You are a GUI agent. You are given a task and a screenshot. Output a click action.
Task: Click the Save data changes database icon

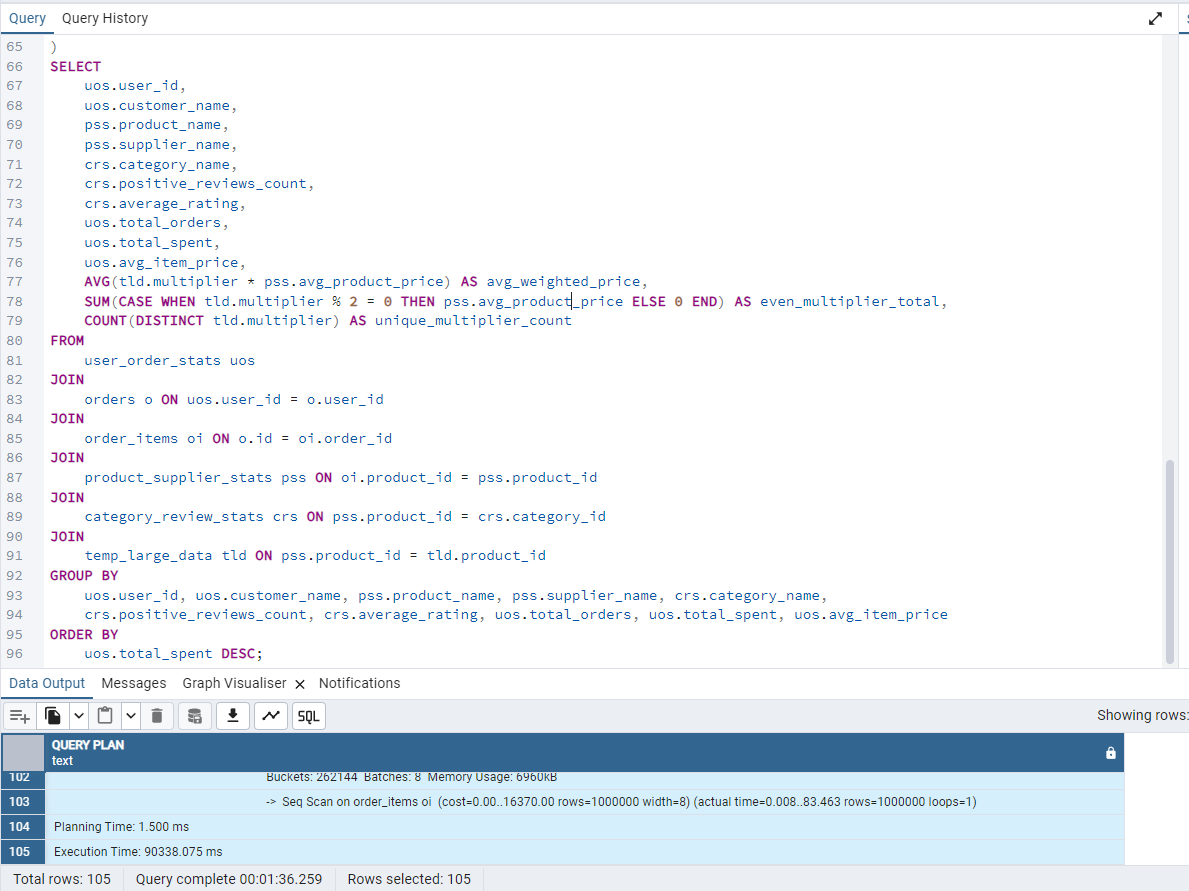[x=195, y=716]
